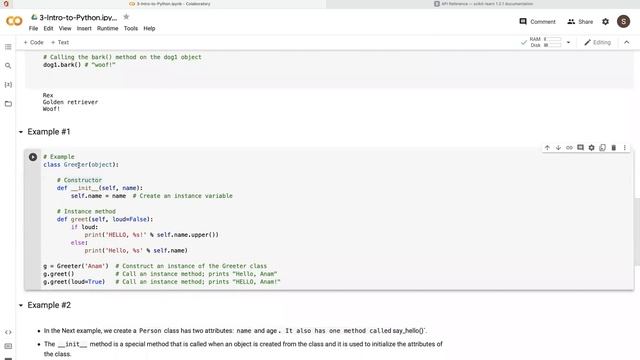Star the 3-Intro-to-Python notebook

click(x=126, y=17)
